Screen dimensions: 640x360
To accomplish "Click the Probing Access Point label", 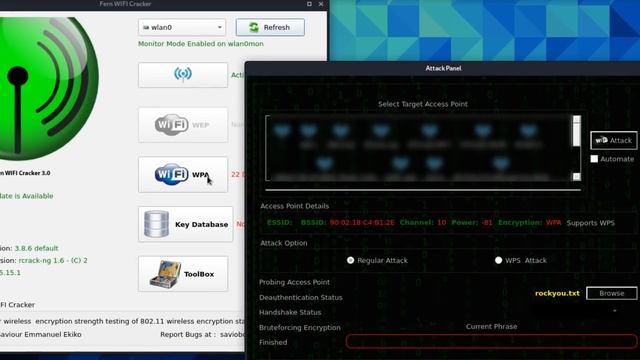I will (x=294, y=282).
